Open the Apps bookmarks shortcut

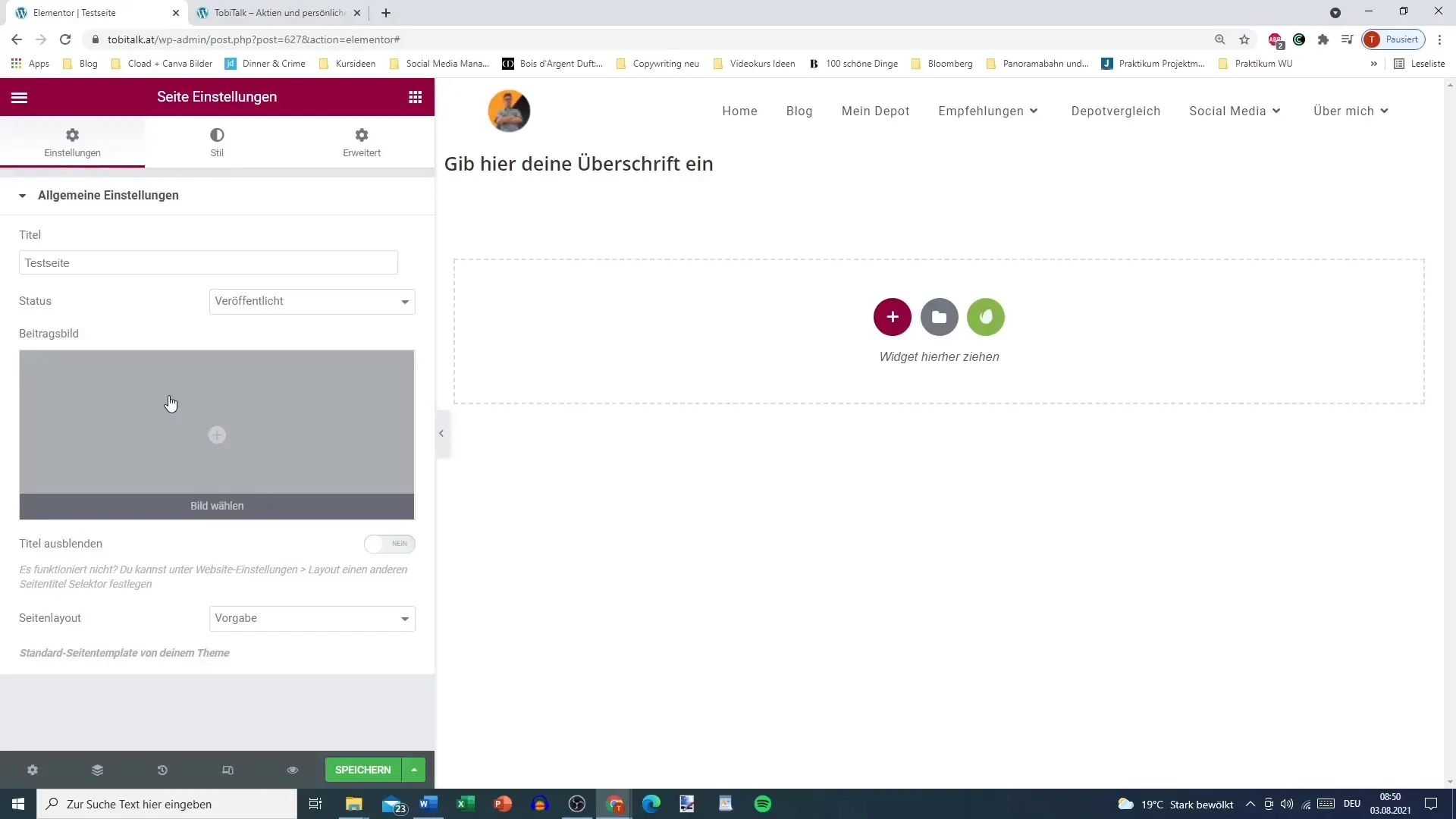(30, 64)
